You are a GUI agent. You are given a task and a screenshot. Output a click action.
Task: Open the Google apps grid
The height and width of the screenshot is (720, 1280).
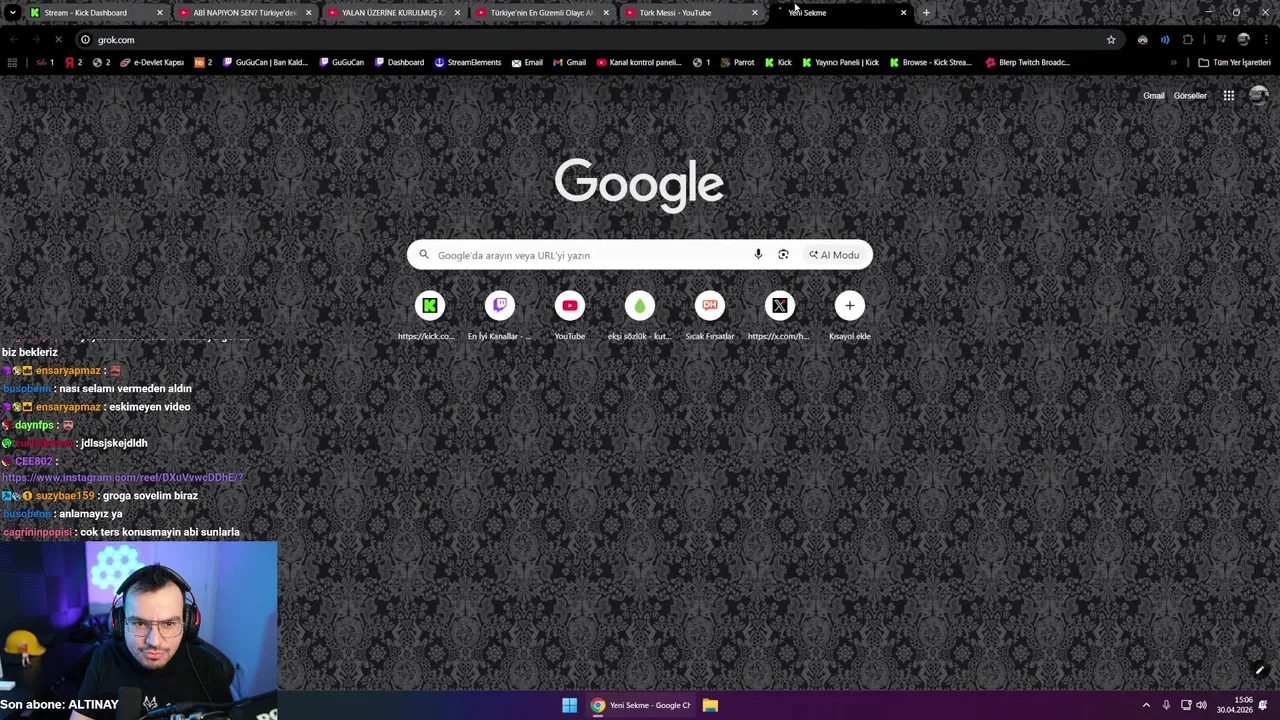click(x=1228, y=96)
